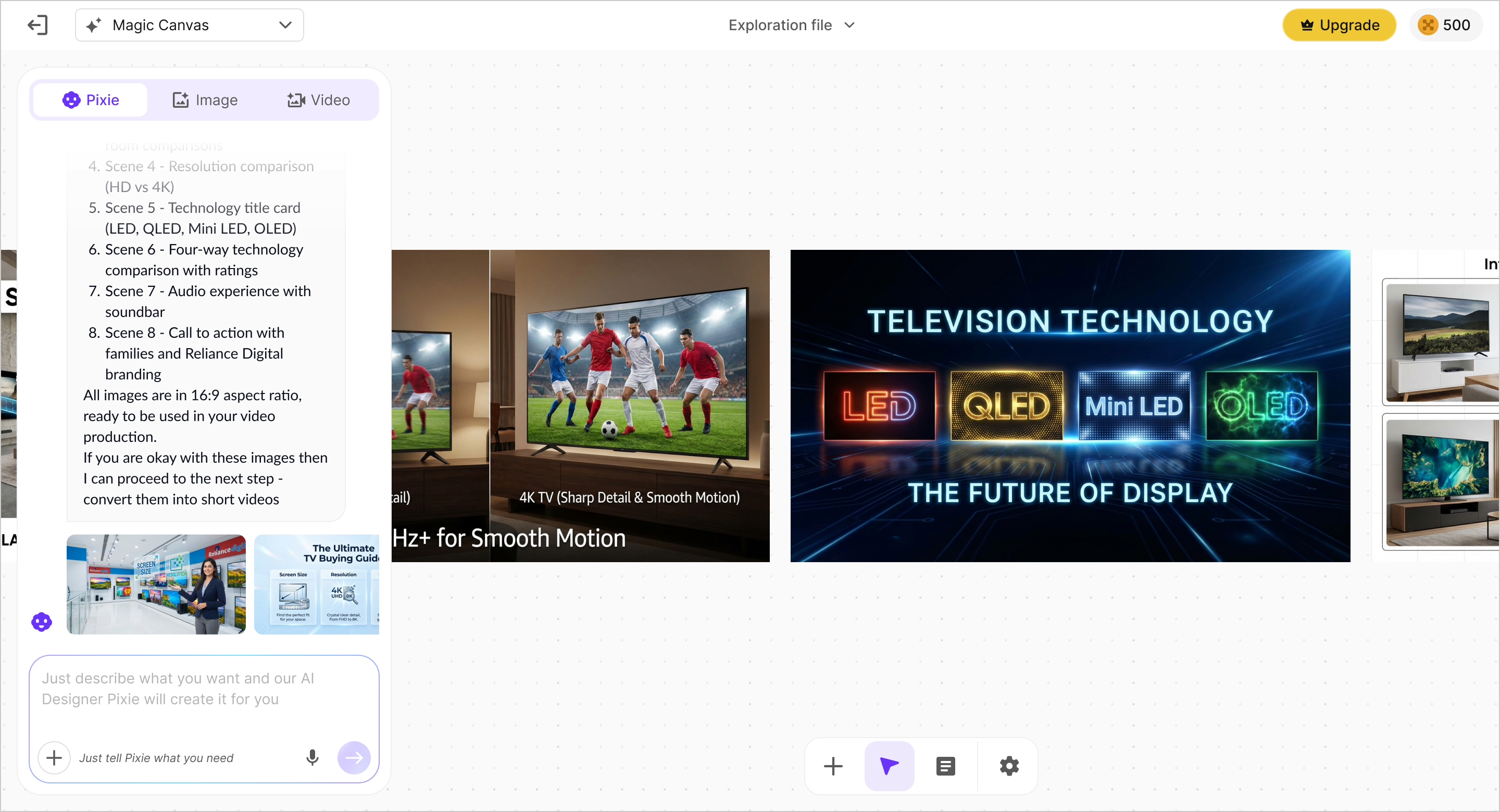1500x812 pixels.
Task: Switch to the Image tab
Action: tap(205, 100)
